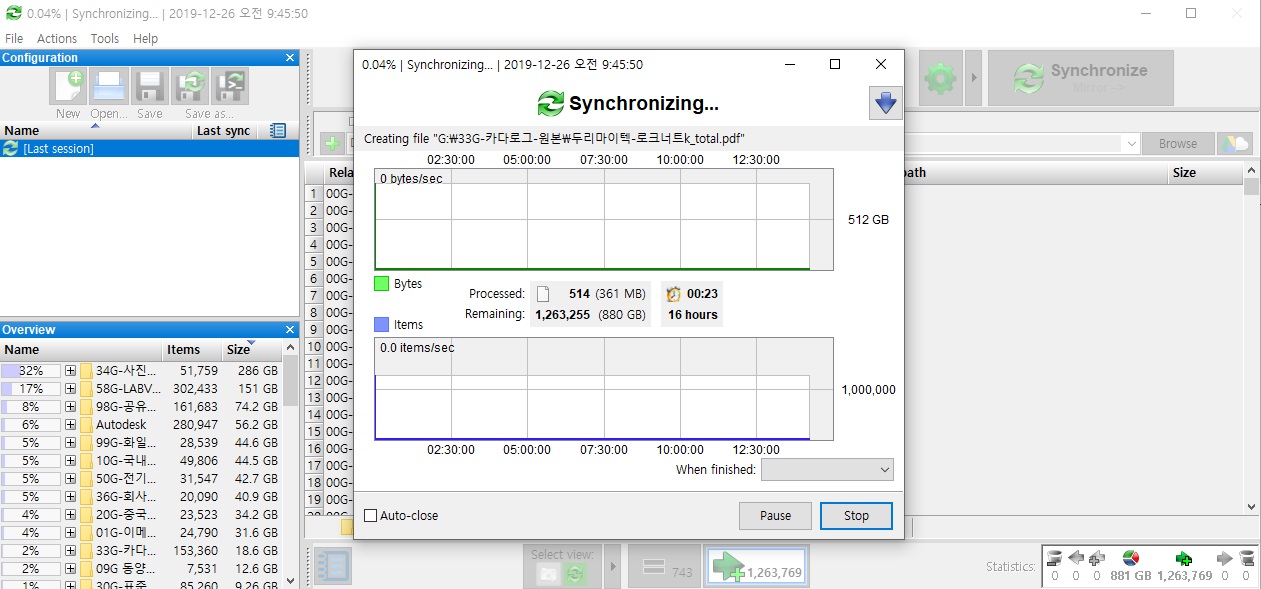1261x589 pixels.
Task: Expand the 99G folder in Overview
Action: click(70, 443)
